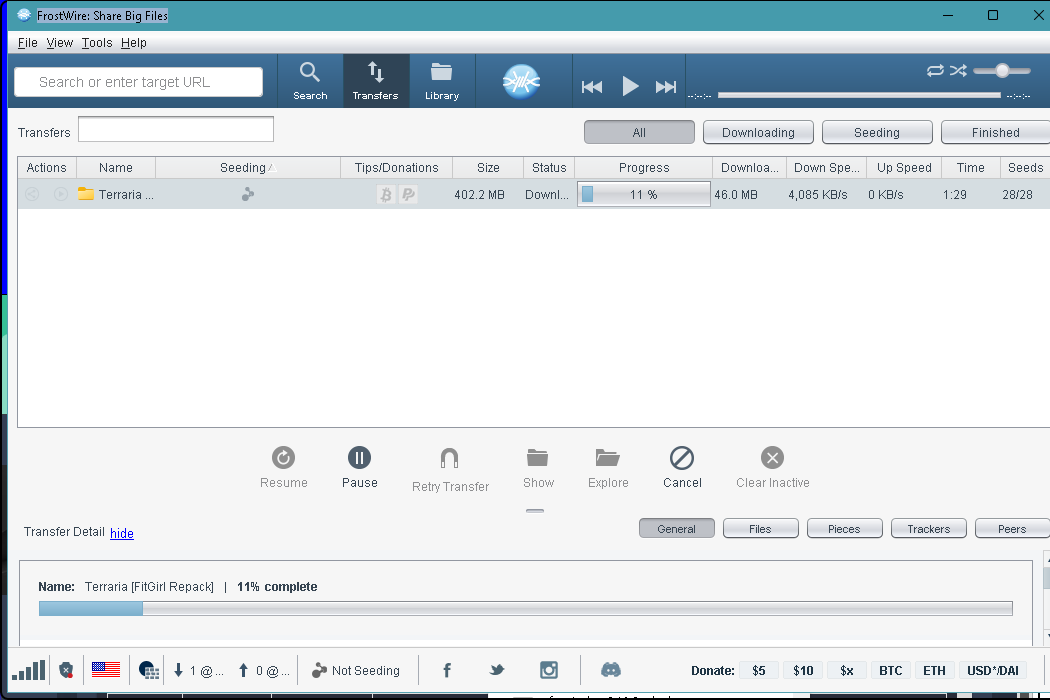Toggle shuffle mode icon
The height and width of the screenshot is (700, 1050).
click(x=958, y=70)
